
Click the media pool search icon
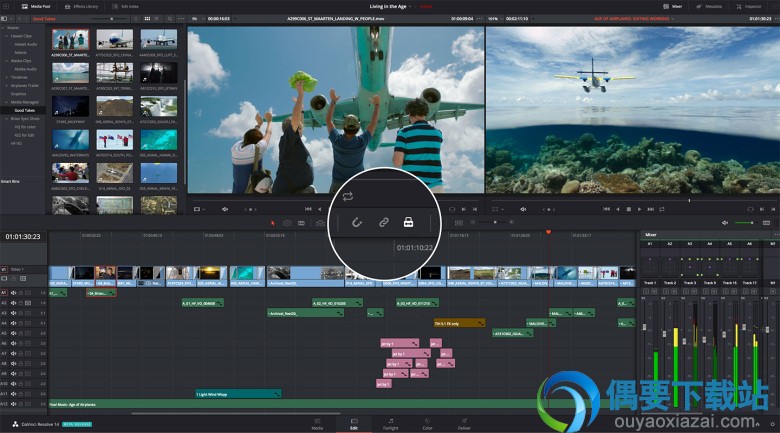point(170,18)
